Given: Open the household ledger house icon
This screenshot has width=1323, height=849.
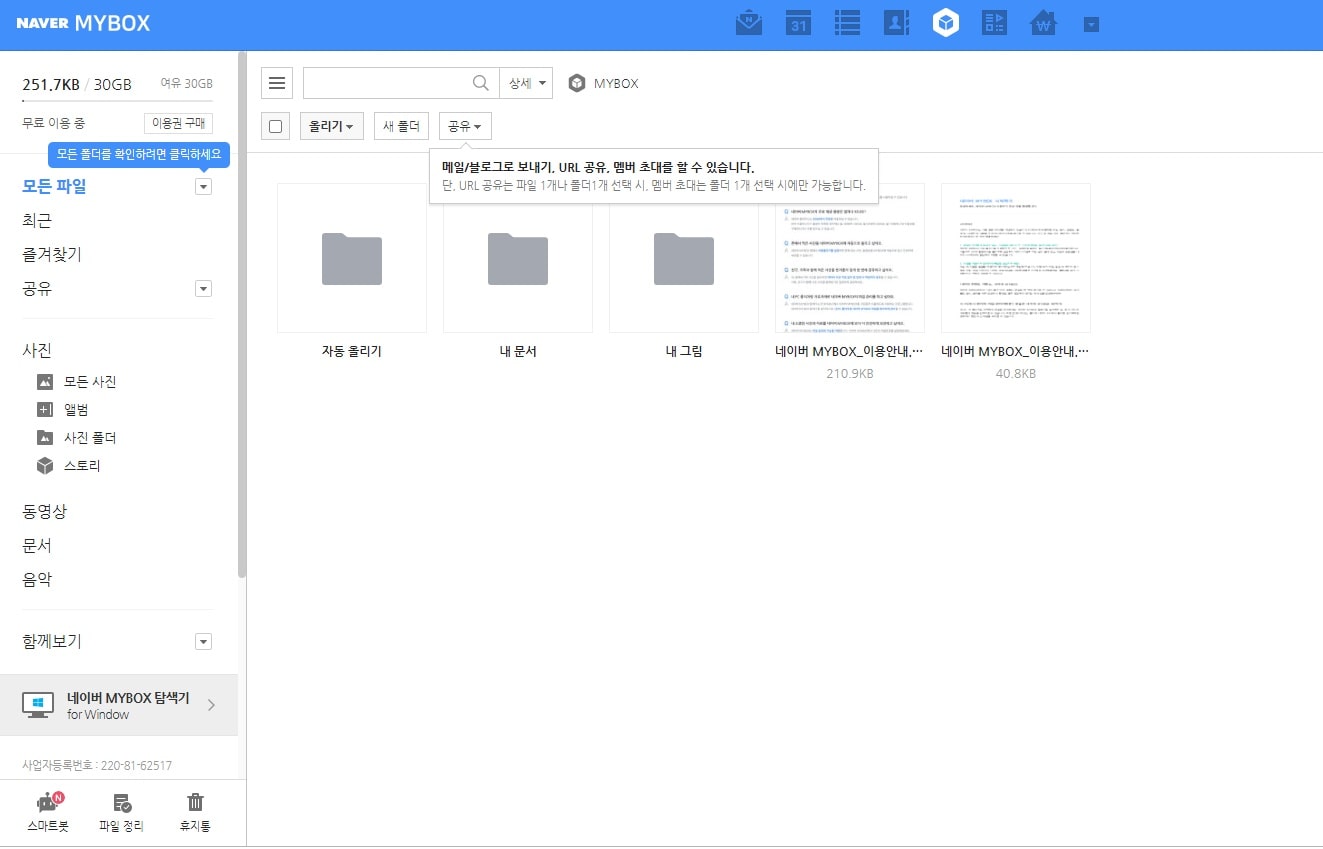Looking at the screenshot, I should [1044, 22].
